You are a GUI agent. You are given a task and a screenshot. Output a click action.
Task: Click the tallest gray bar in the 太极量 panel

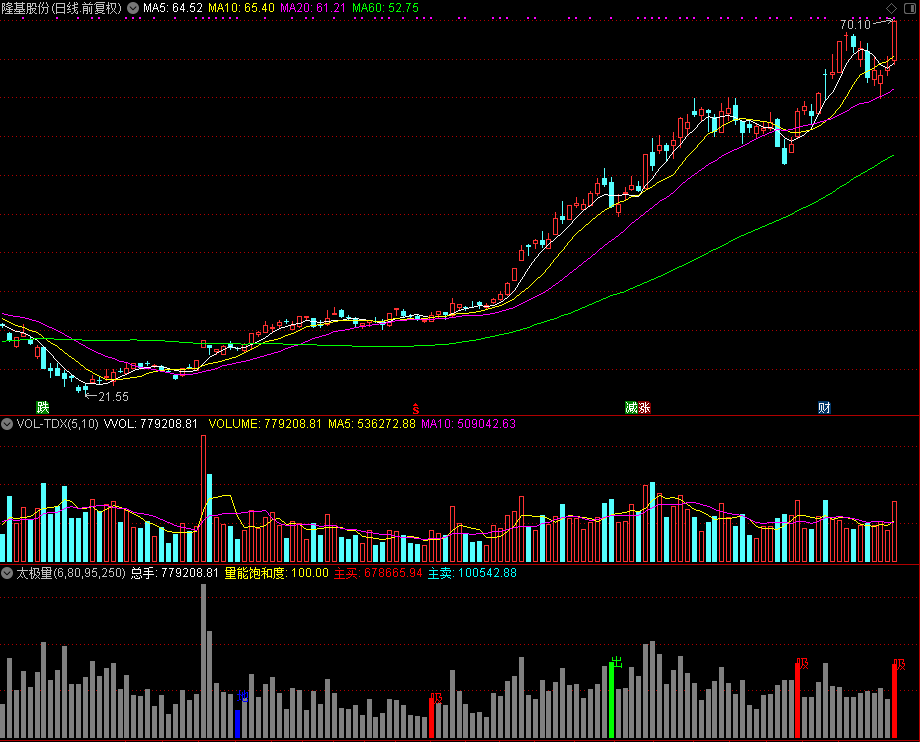tap(204, 661)
